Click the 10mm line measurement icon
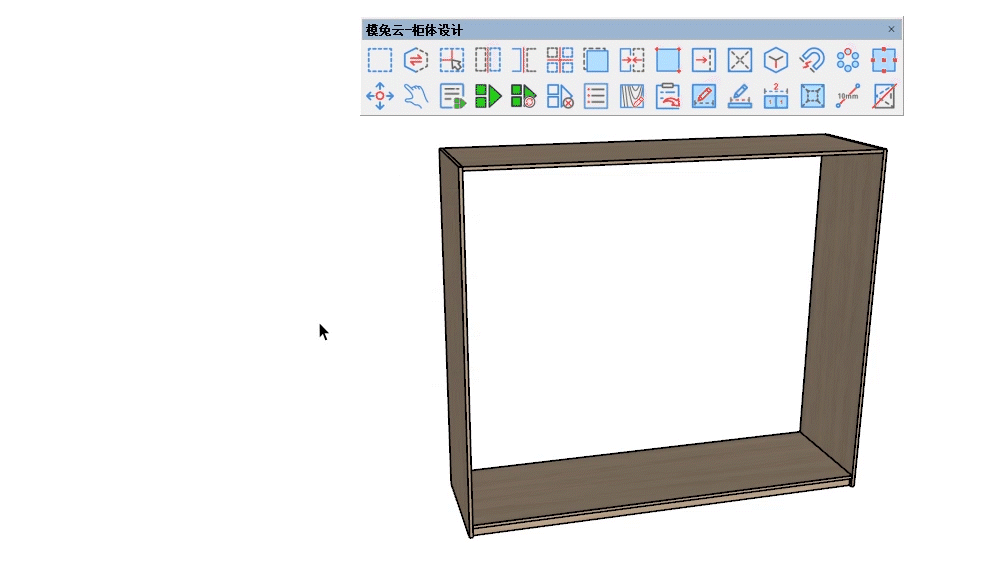 click(x=848, y=97)
